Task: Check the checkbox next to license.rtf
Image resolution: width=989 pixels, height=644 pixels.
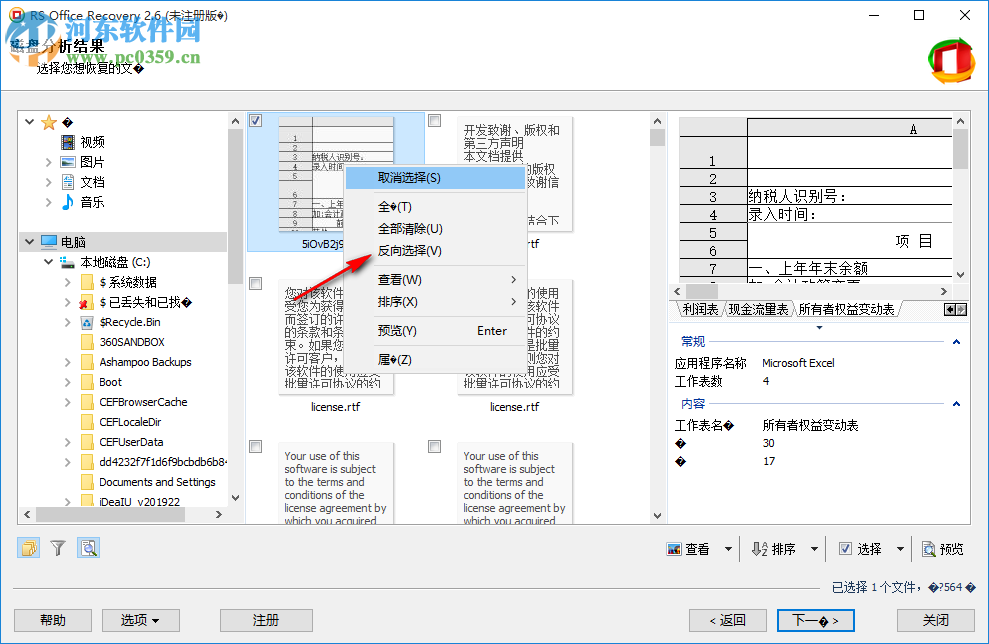Action: 256,282
